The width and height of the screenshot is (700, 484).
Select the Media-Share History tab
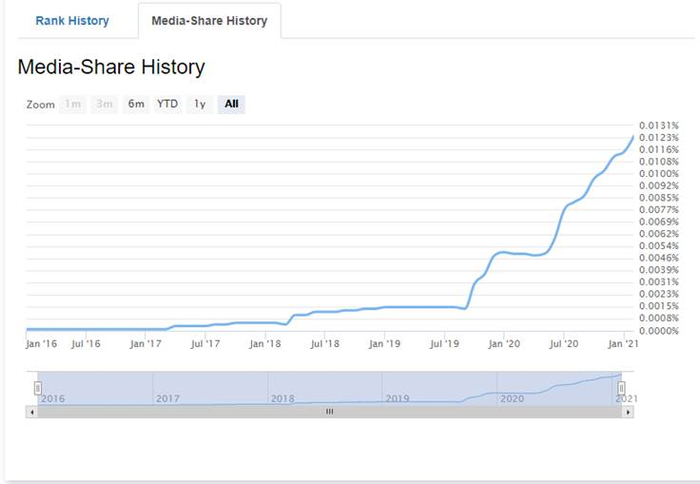coord(209,20)
